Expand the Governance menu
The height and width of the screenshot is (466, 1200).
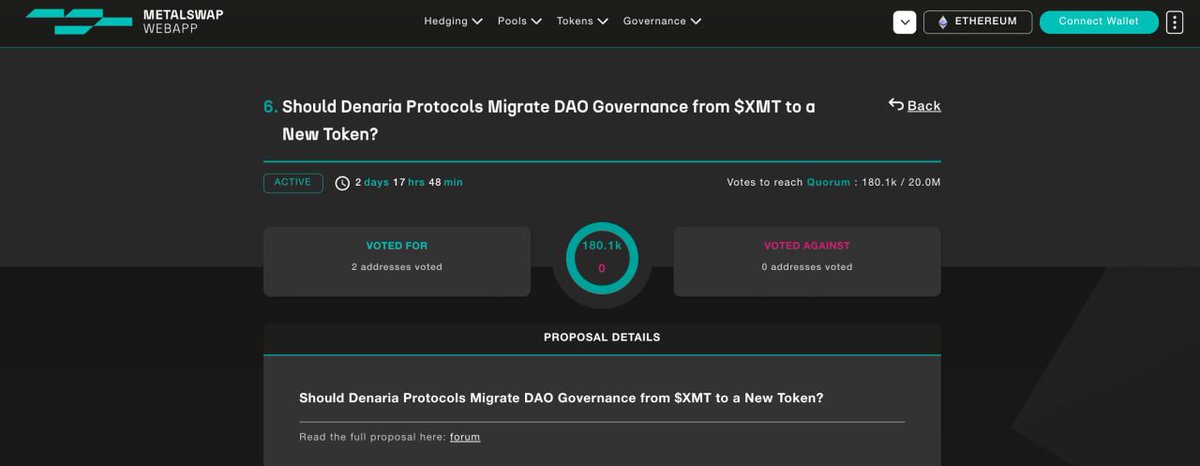[x=662, y=21]
